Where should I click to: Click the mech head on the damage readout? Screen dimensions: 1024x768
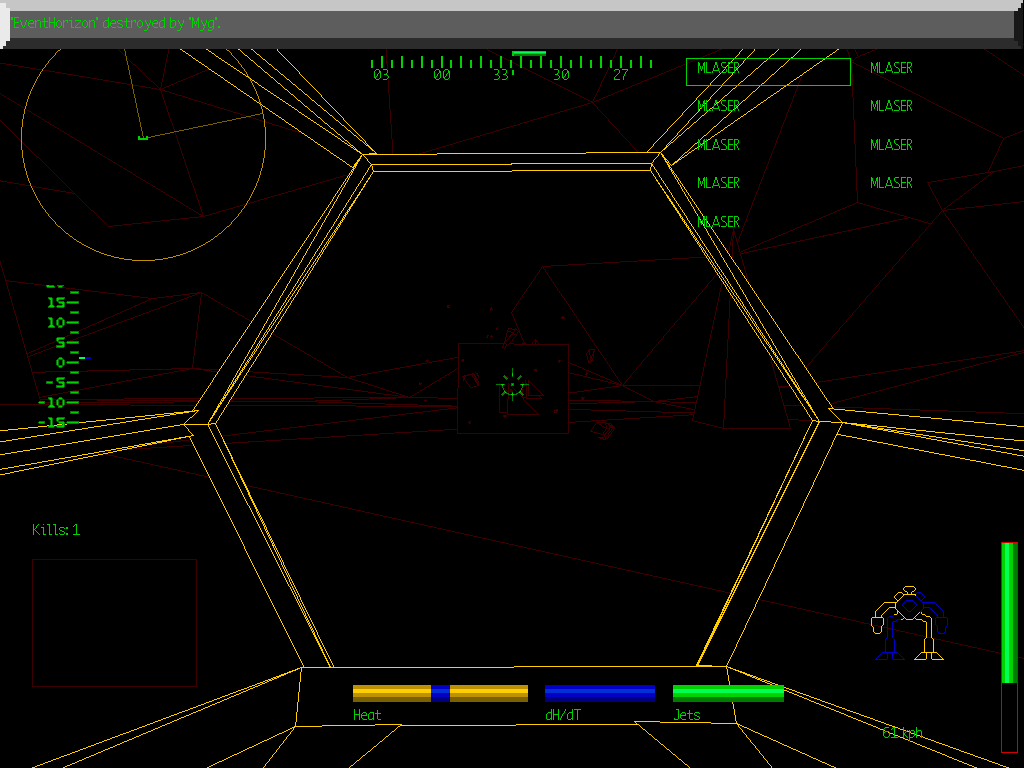click(x=909, y=589)
